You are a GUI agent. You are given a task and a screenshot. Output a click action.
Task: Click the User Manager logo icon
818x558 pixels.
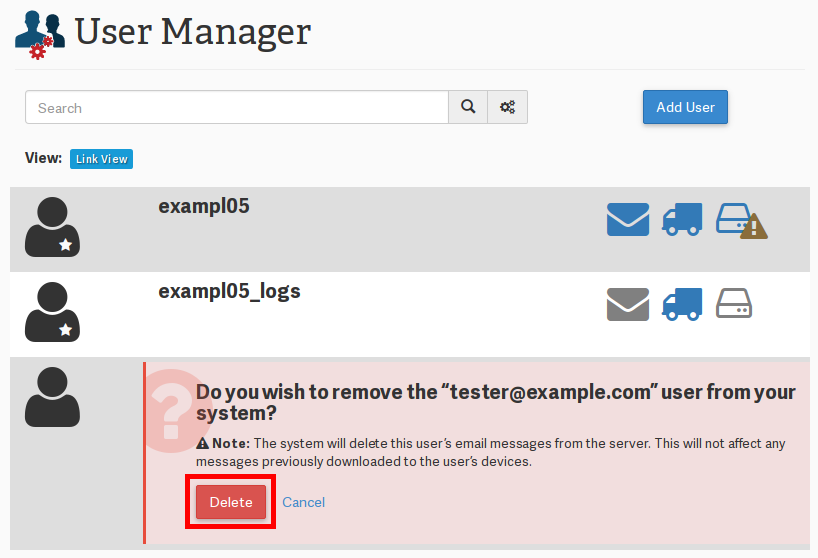pyautogui.click(x=40, y=35)
